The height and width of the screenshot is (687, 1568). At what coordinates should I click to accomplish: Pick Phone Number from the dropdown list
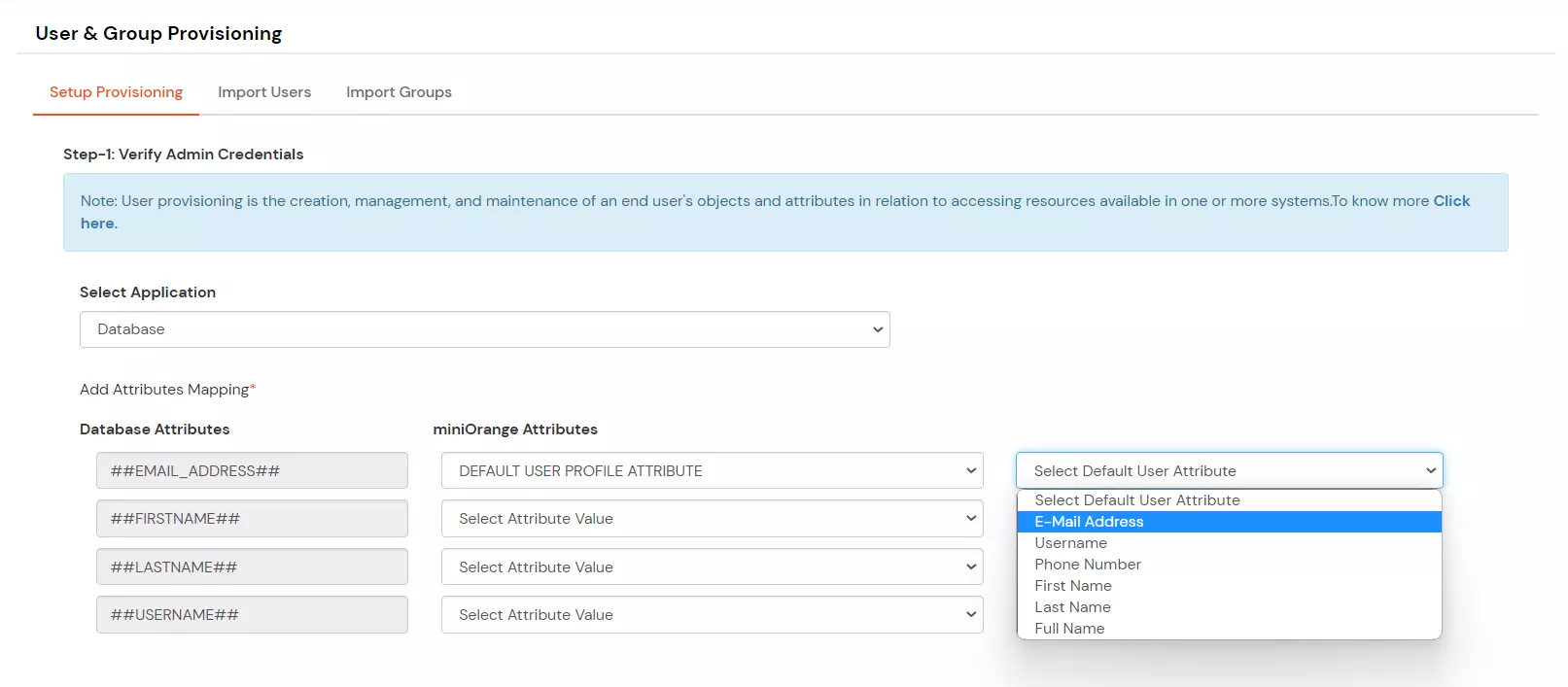(x=1229, y=565)
